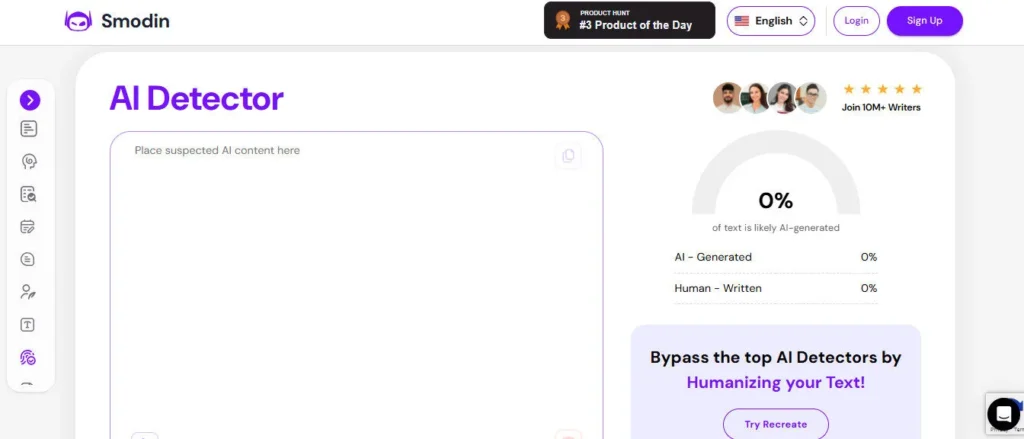Click the five-star rating
The height and width of the screenshot is (439, 1024).
882,89
